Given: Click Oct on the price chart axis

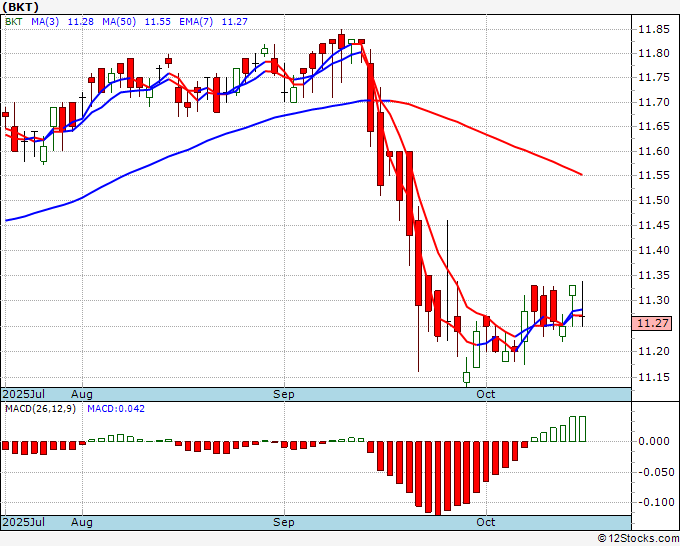Looking at the screenshot, I should 485,394.
